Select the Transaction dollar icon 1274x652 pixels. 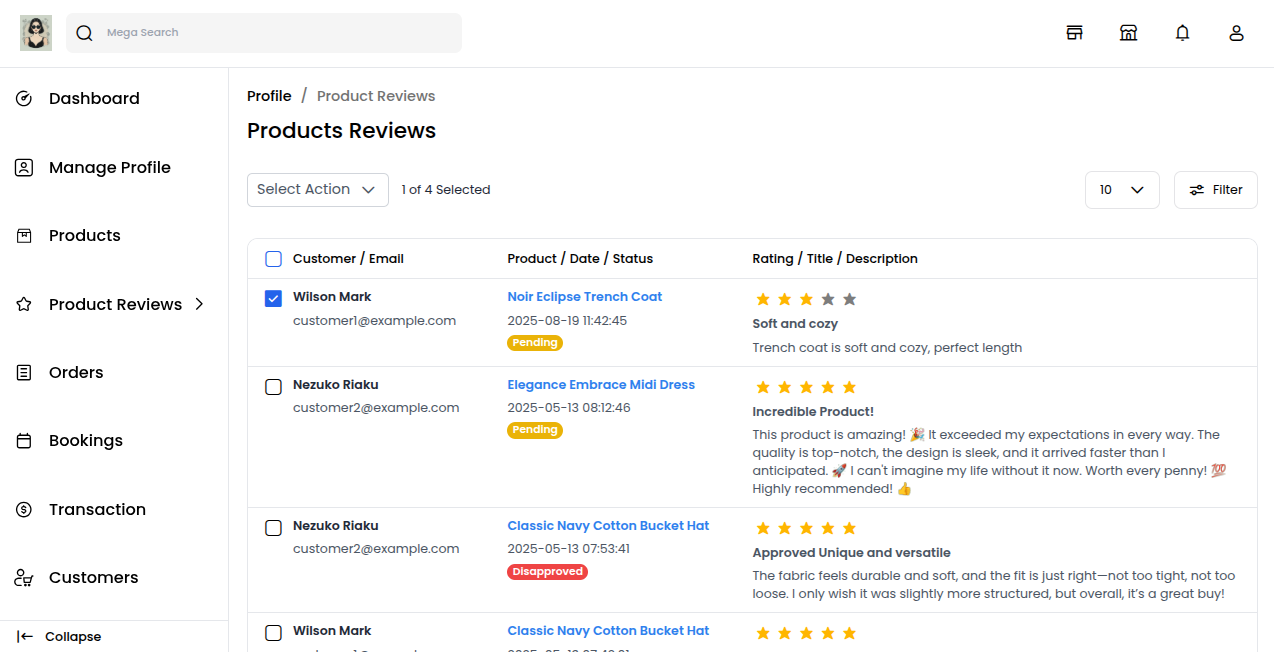click(x=24, y=509)
